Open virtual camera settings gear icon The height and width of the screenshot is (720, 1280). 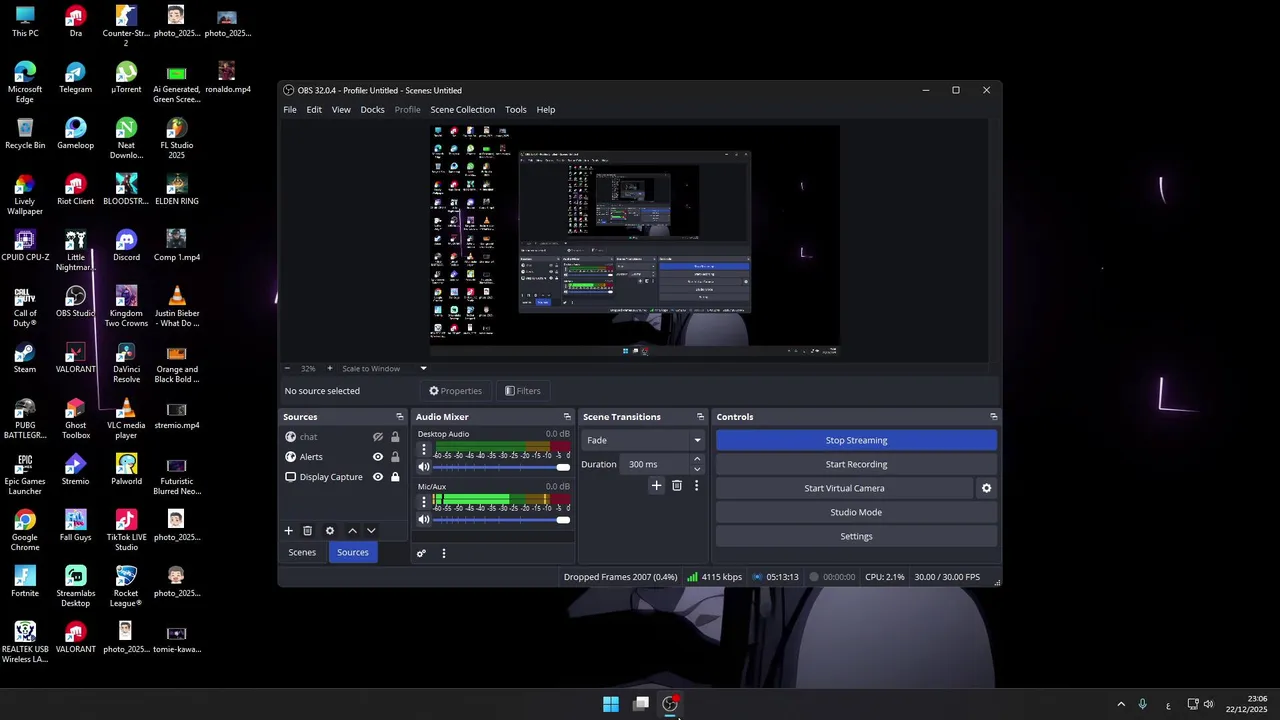(986, 488)
